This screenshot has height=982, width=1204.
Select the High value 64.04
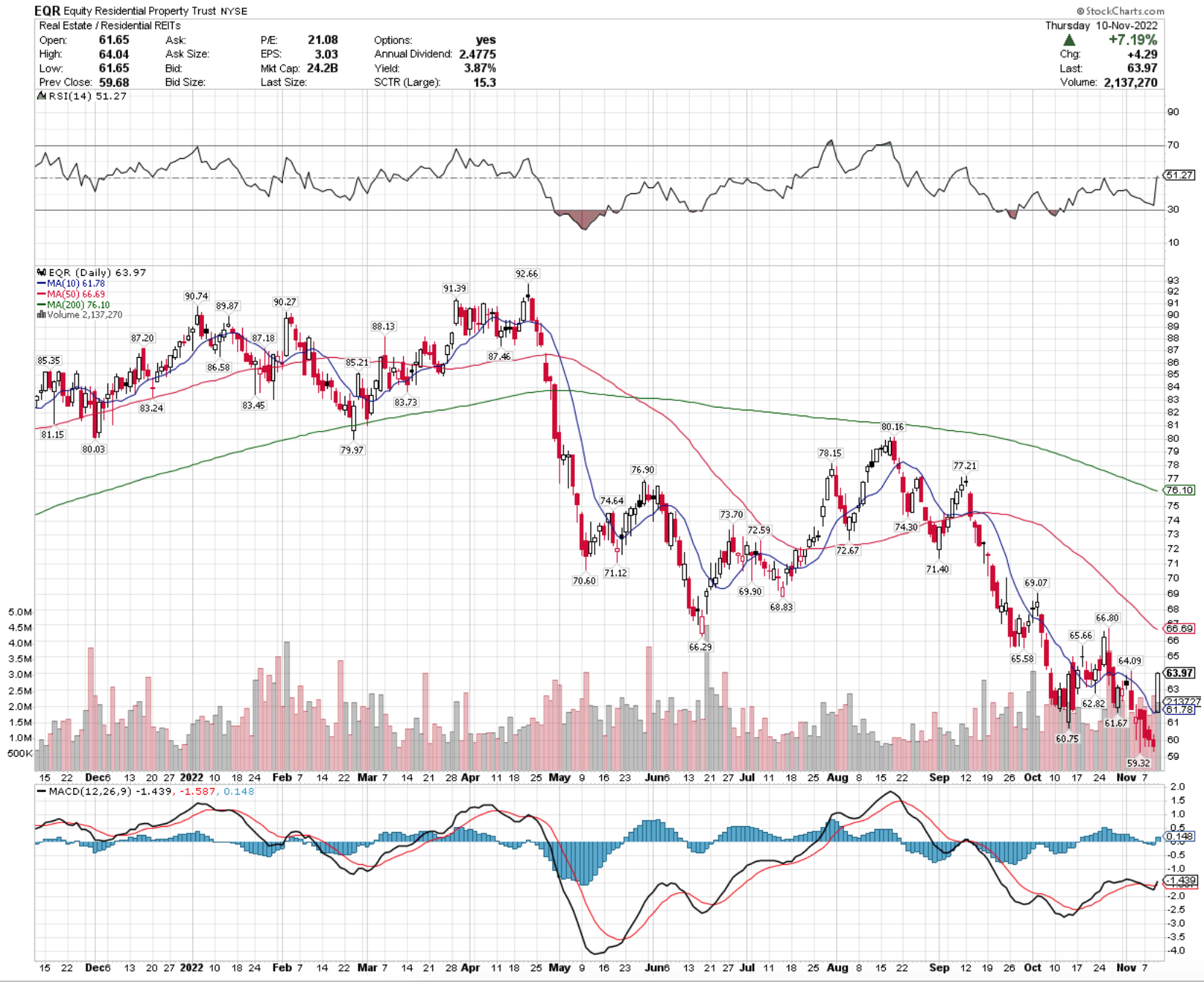click(x=114, y=54)
